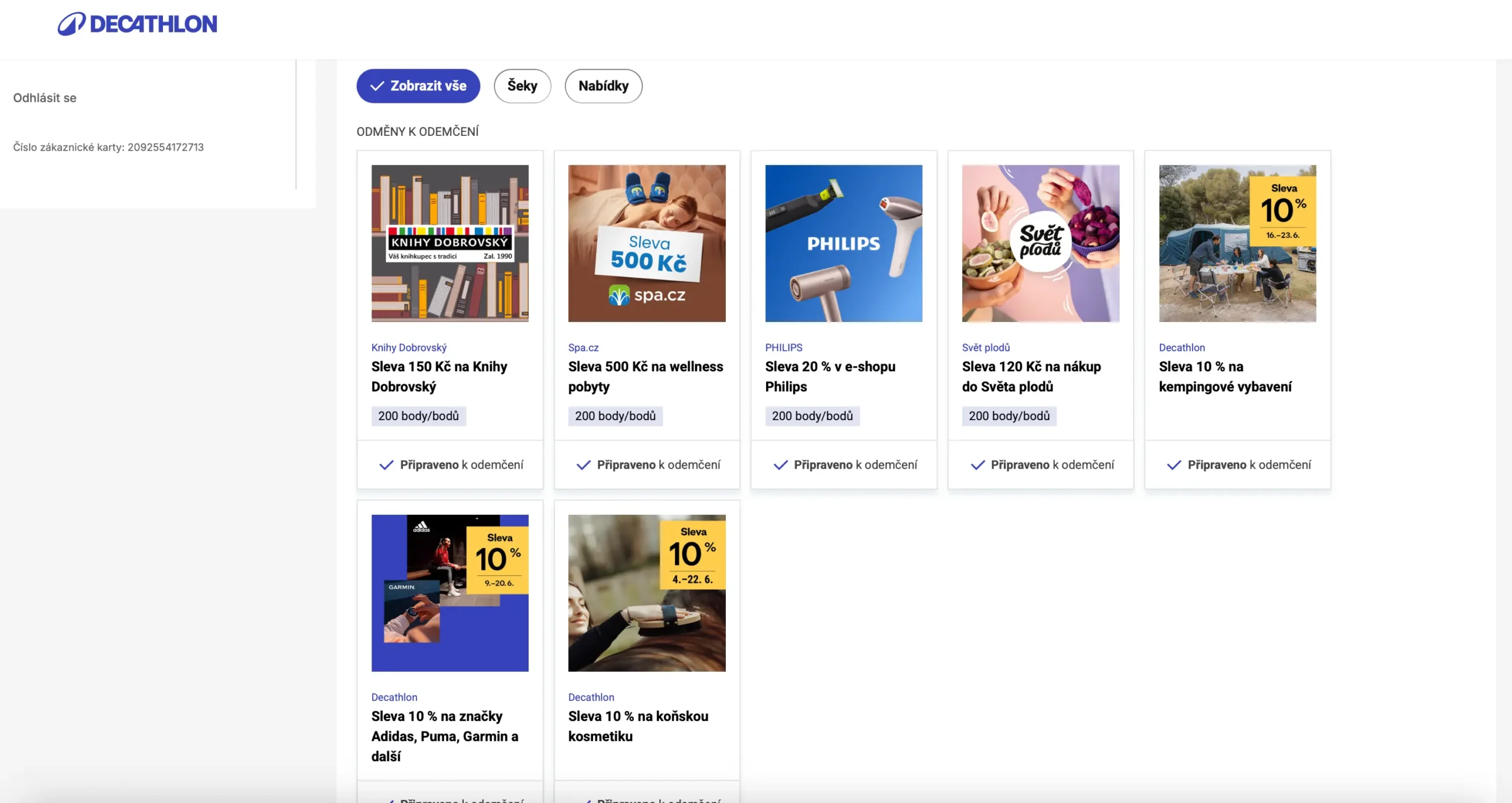Click the Připraveno k odemčení checkmark under Knihy Dobrovský
Image resolution: width=1512 pixels, height=803 pixels.
click(386, 465)
